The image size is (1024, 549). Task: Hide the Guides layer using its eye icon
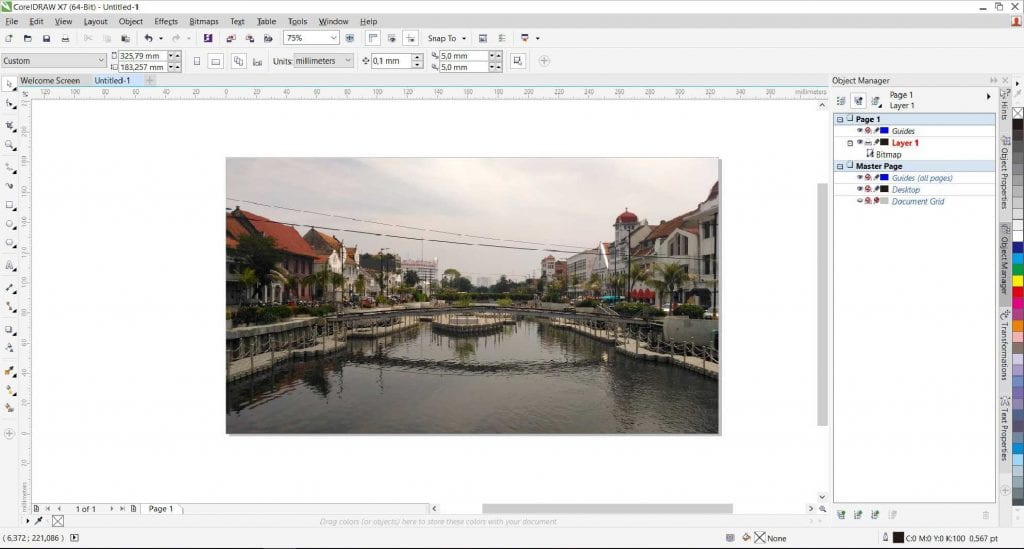tap(859, 131)
